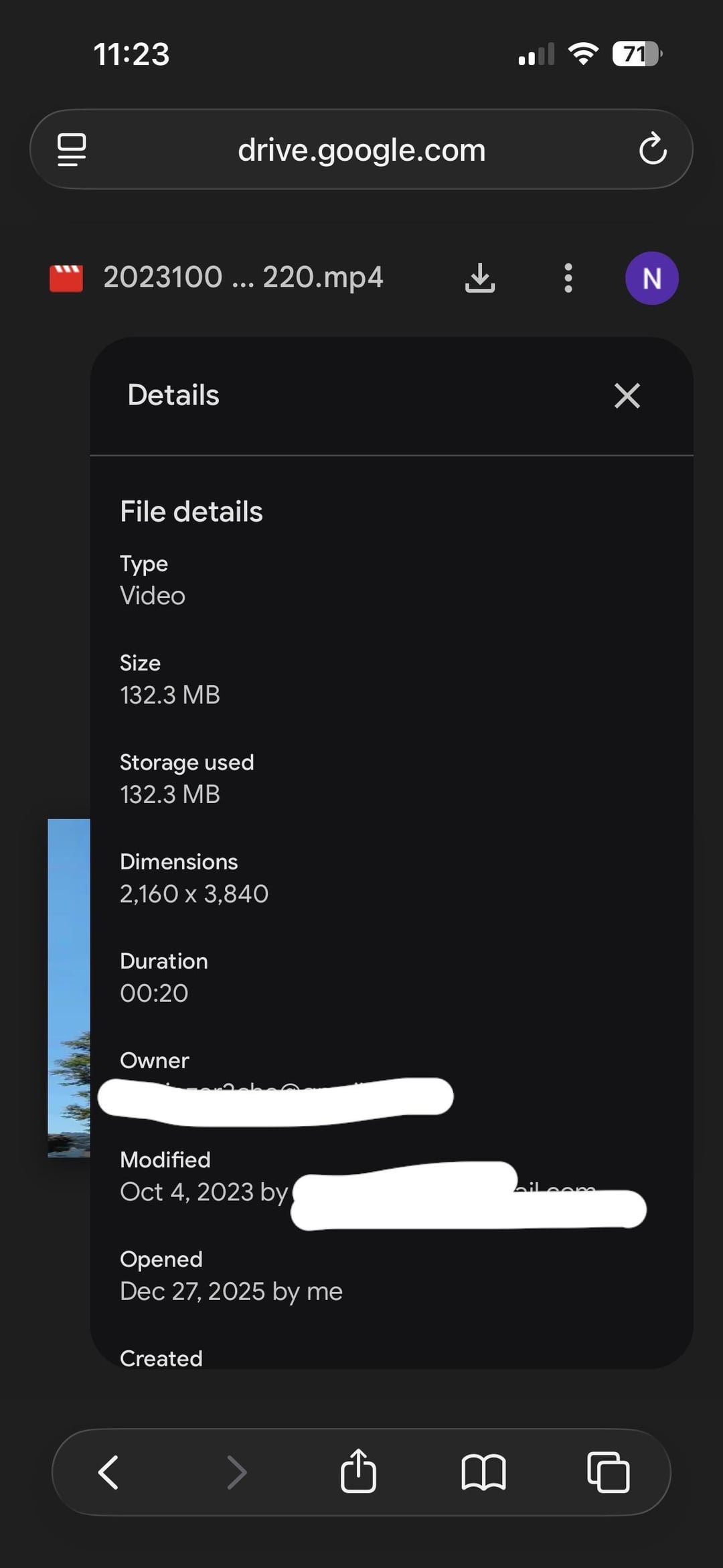
Task: Tap the video preview thumbnail
Action: pos(69,987)
